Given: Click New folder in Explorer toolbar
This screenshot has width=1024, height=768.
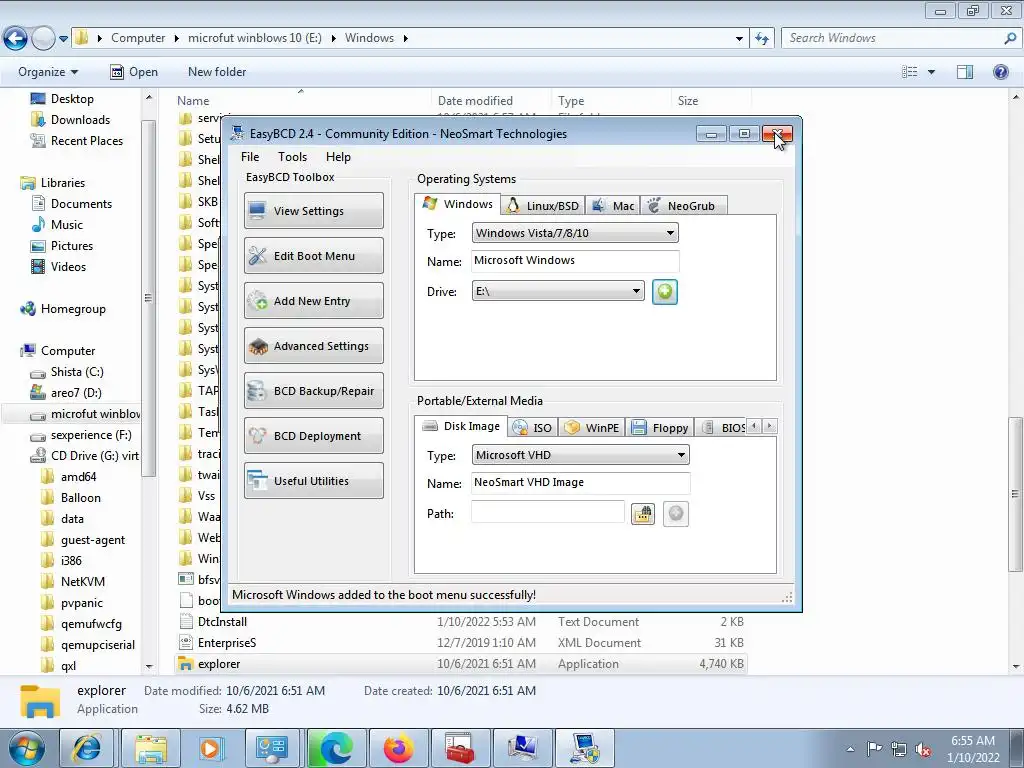Looking at the screenshot, I should coord(217,72).
